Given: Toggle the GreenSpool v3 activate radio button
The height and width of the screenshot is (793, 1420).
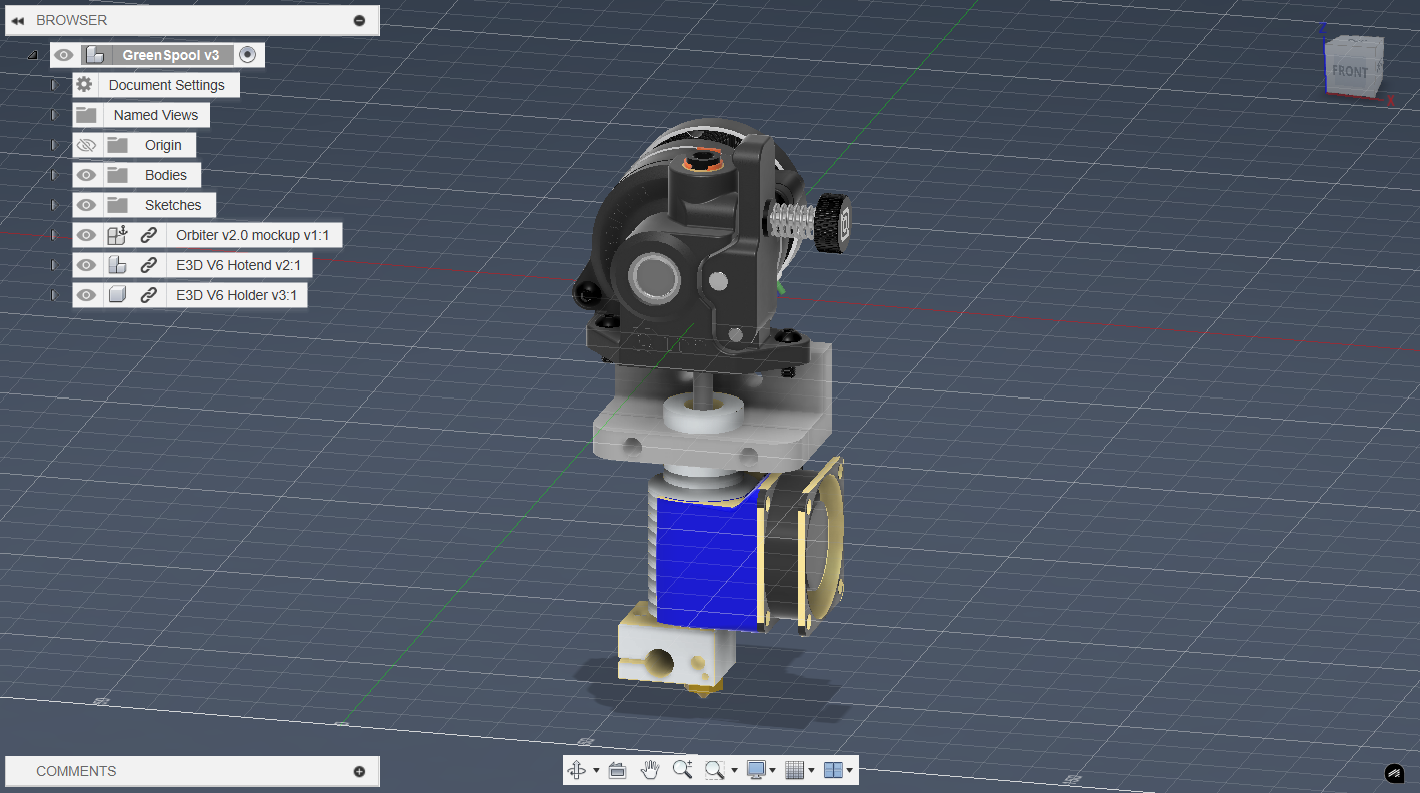Looking at the screenshot, I should (x=248, y=55).
